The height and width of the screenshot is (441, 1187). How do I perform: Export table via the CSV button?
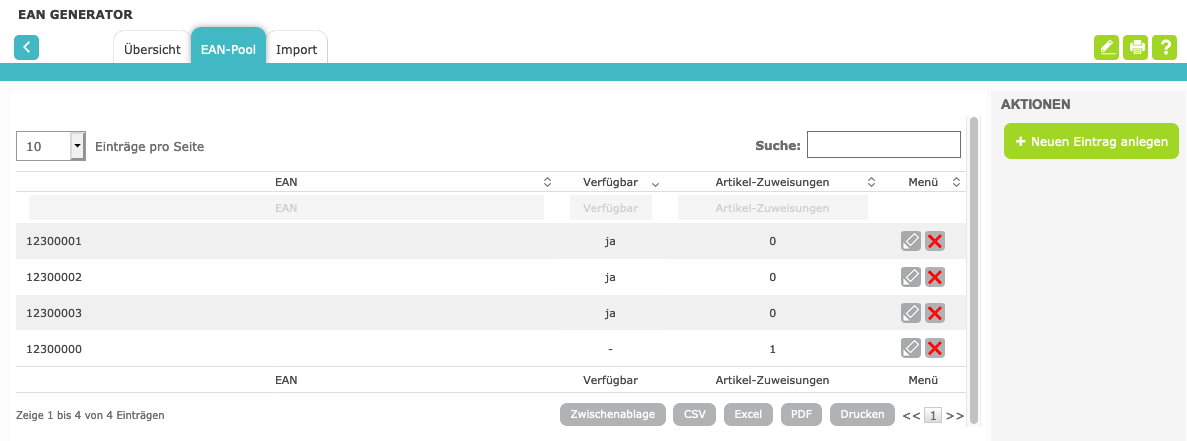click(694, 414)
